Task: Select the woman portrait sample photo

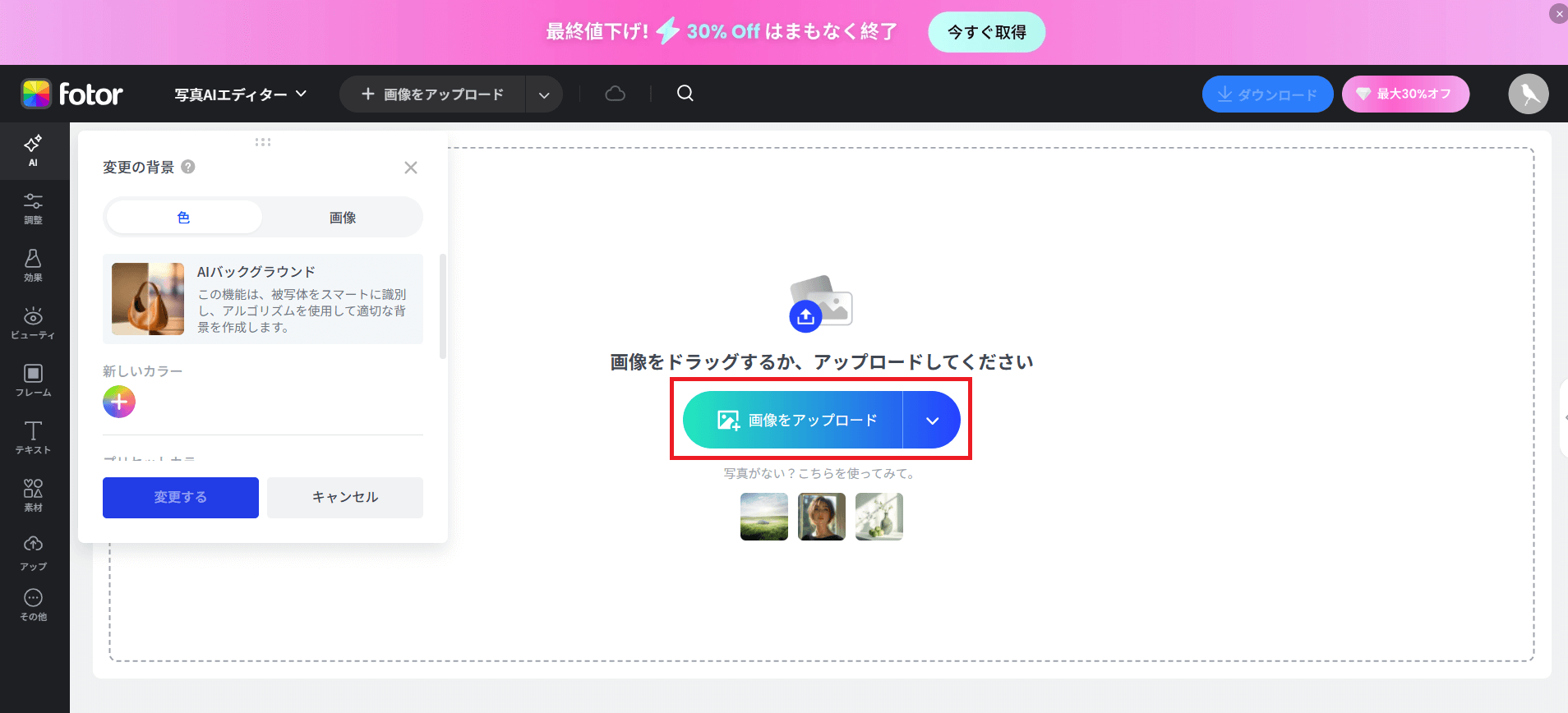Action: tap(822, 517)
